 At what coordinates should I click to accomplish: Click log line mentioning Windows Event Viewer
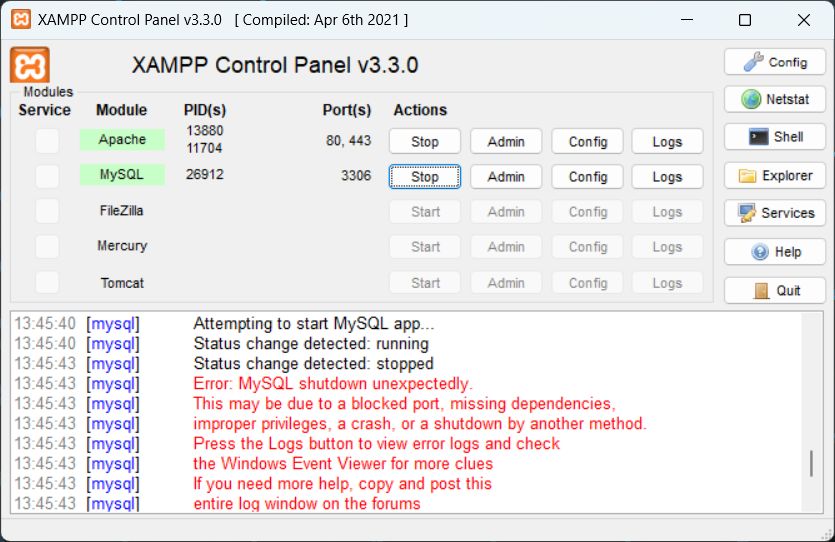[343, 463]
